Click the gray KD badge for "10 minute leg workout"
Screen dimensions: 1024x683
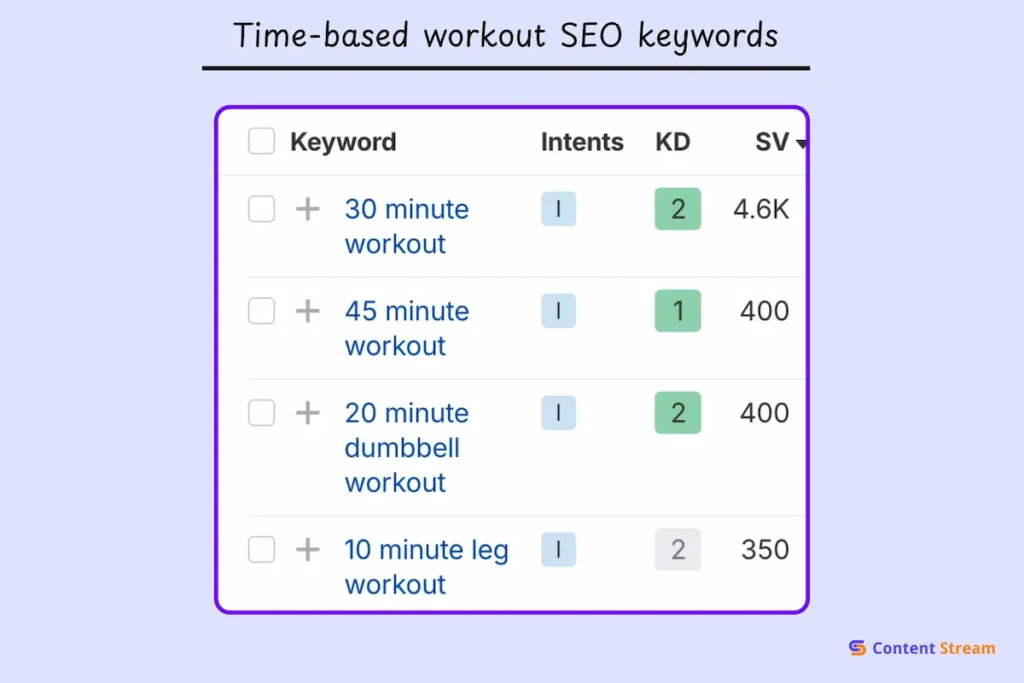click(x=677, y=550)
